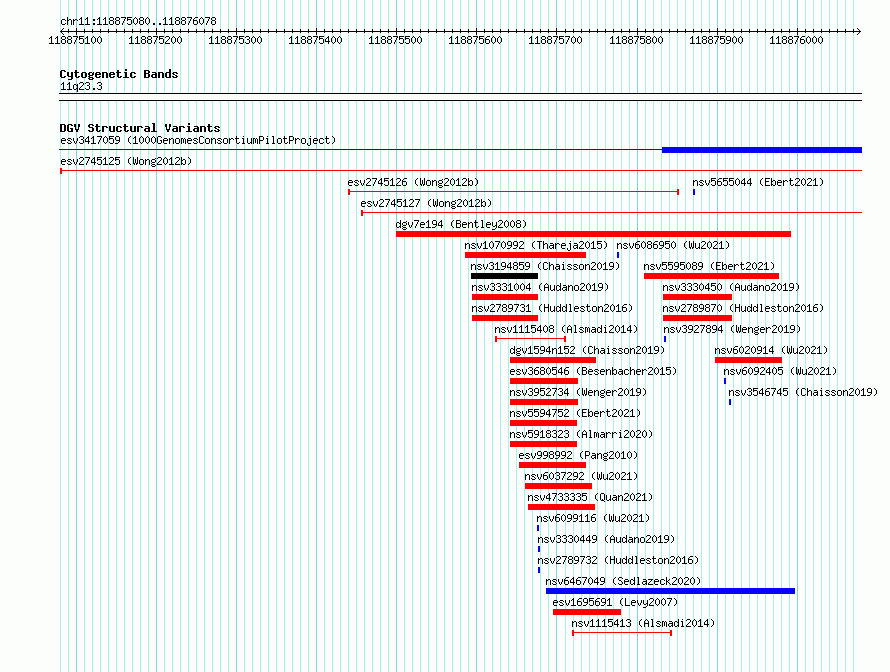The height and width of the screenshot is (672, 890).
Task: Click the nsv6099116 blue marker
Action: [x=538, y=528]
